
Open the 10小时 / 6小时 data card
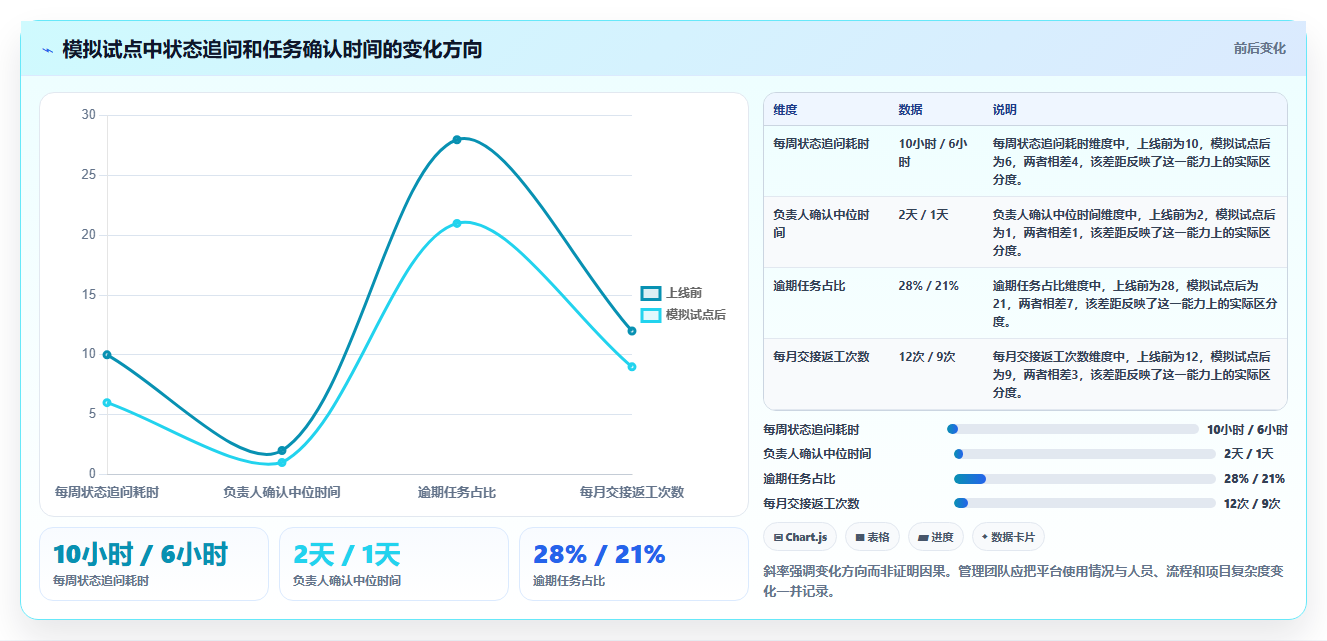tap(154, 564)
